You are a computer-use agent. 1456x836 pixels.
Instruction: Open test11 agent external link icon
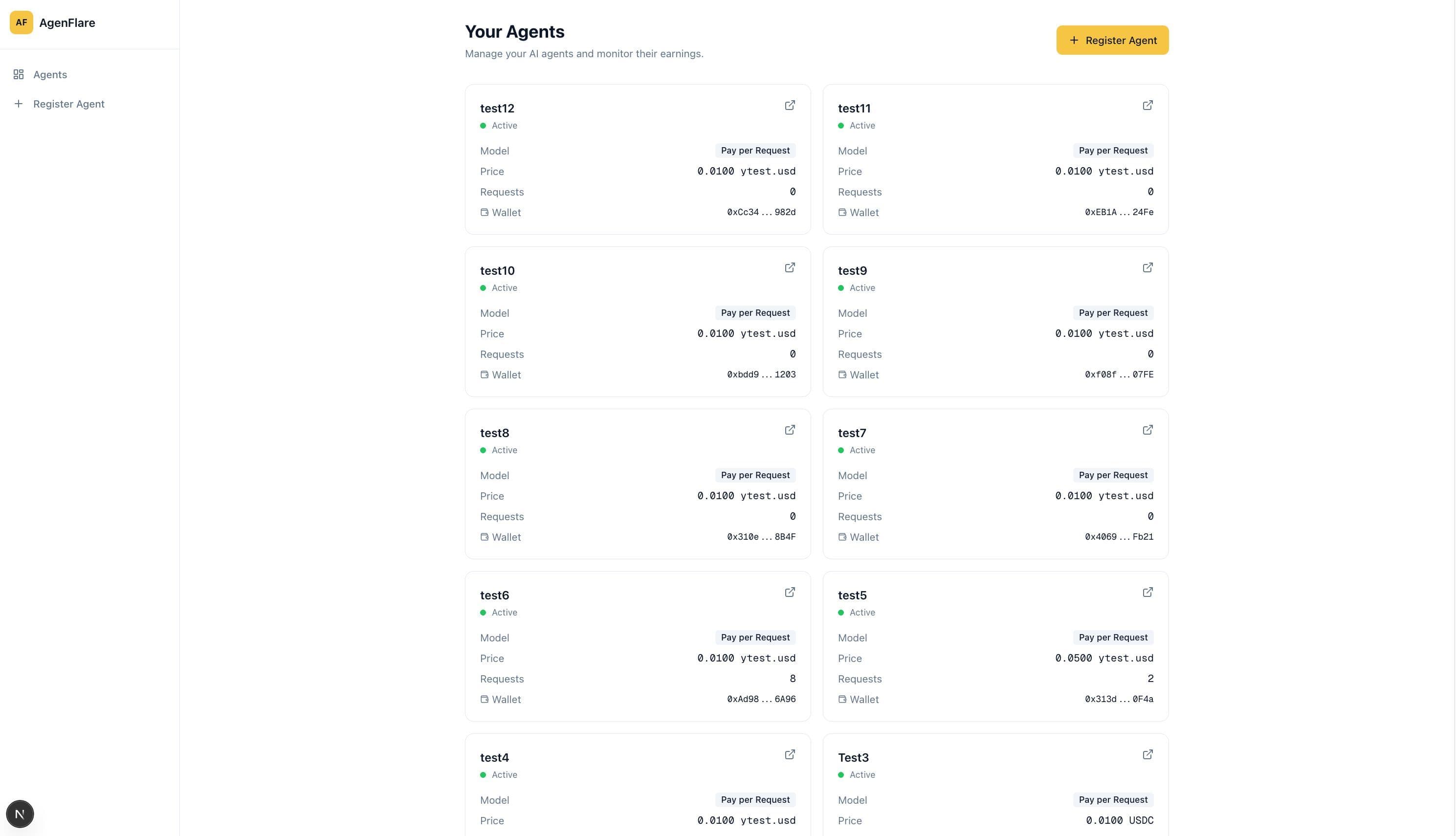(x=1147, y=105)
